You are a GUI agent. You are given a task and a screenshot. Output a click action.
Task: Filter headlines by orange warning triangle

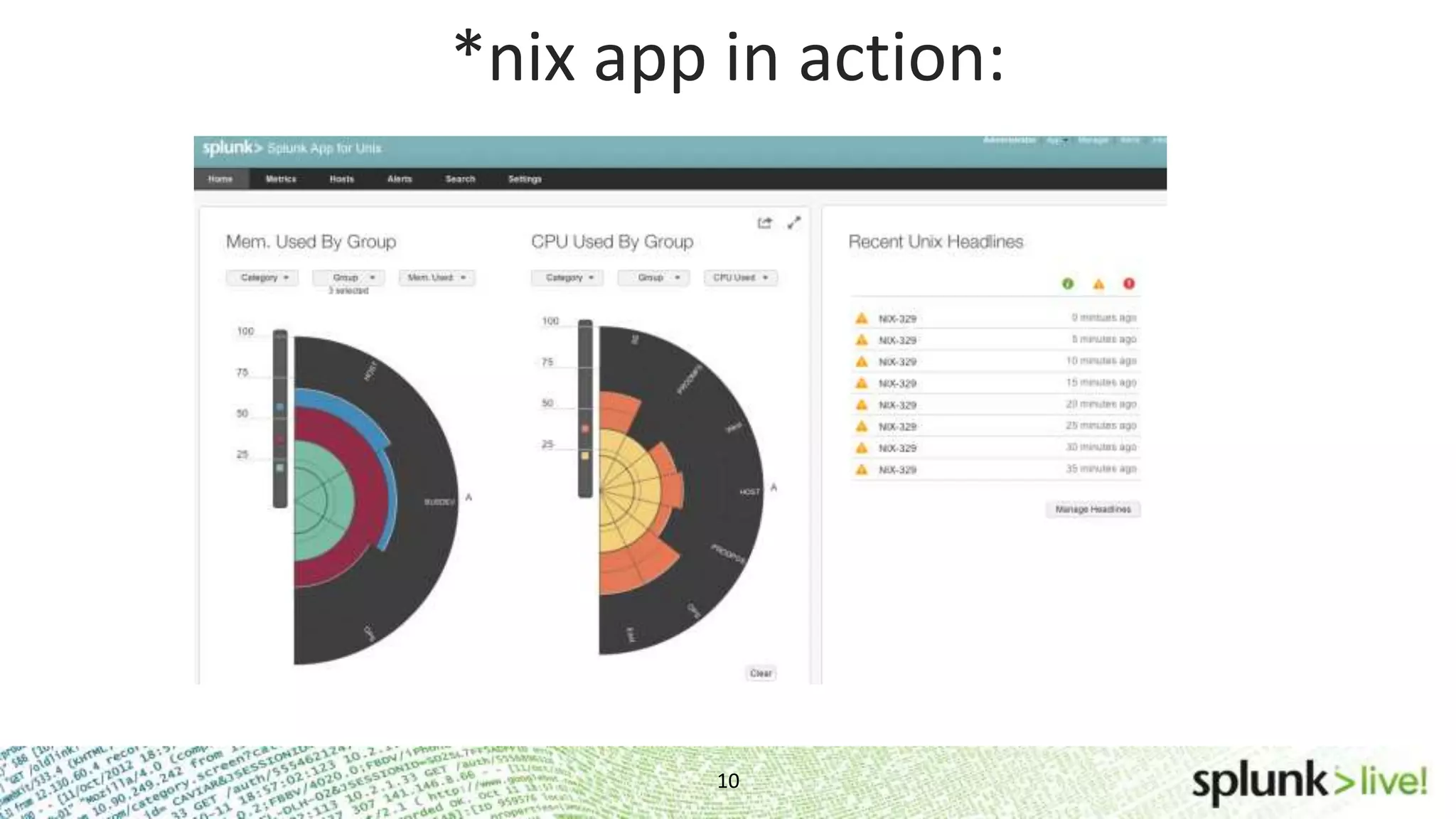tap(1098, 284)
